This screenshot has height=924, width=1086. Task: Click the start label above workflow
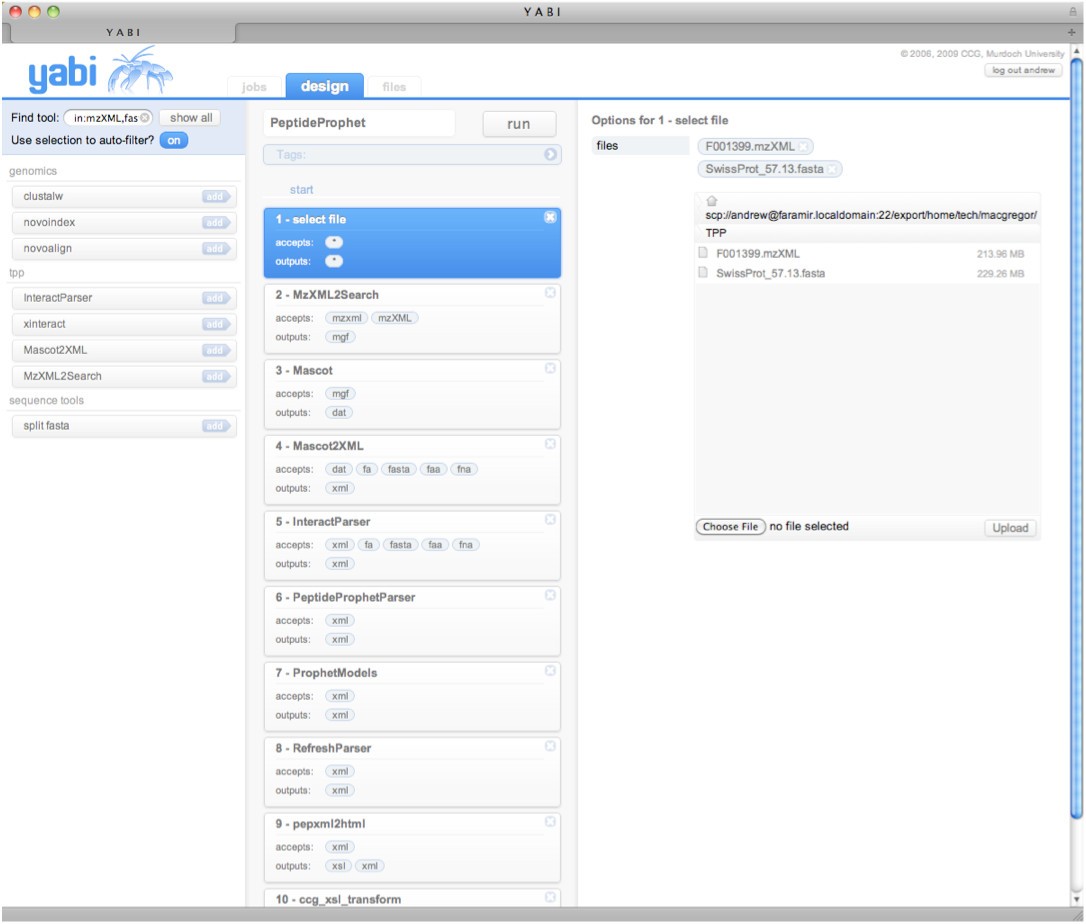(301, 190)
